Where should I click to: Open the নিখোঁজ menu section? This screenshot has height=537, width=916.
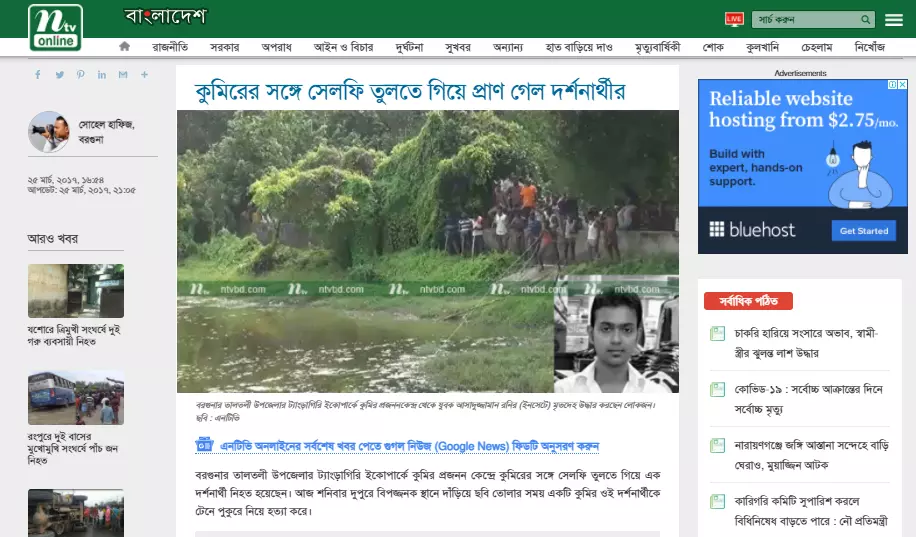(869, 47)
